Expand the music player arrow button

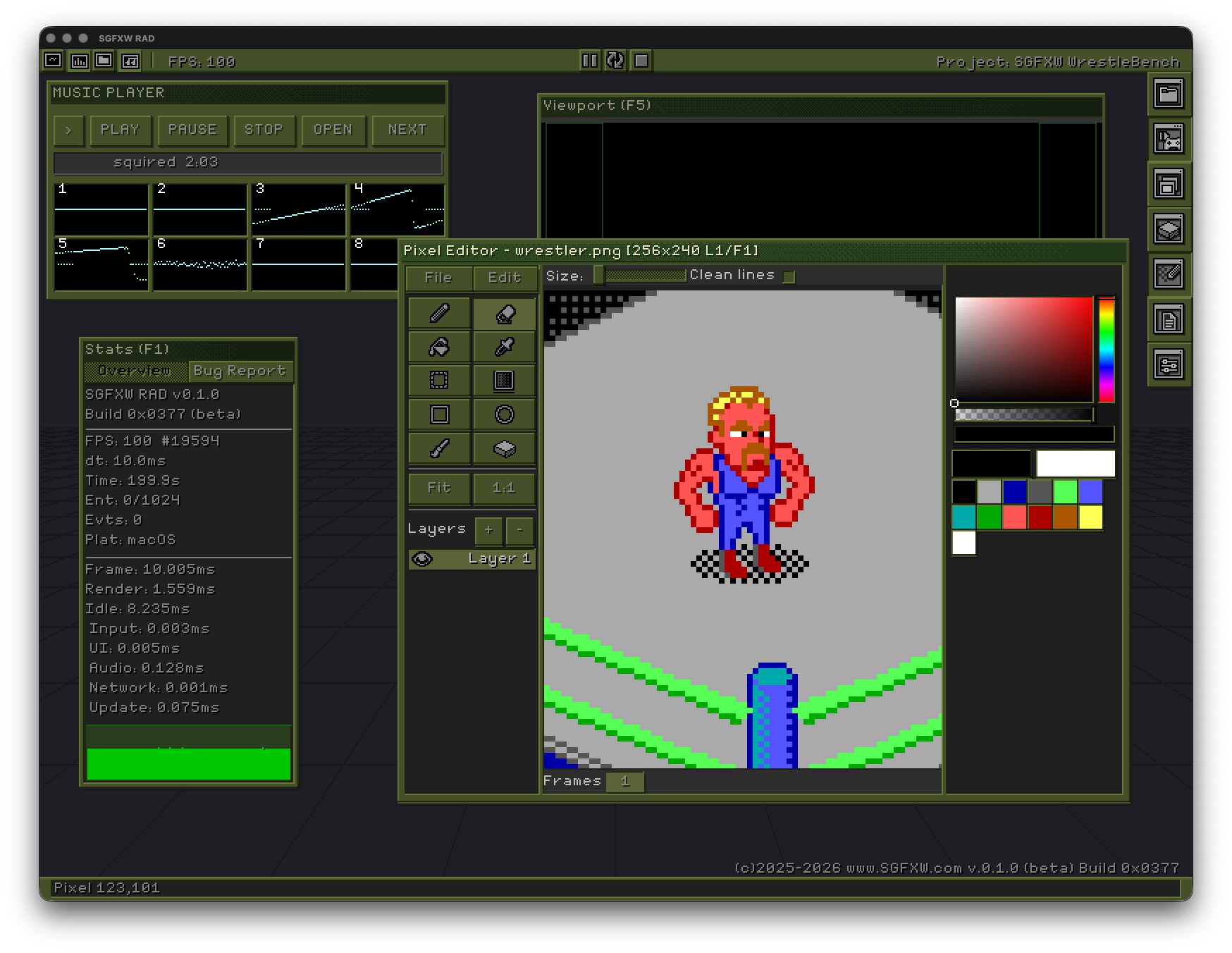click(x=69, y=130)
